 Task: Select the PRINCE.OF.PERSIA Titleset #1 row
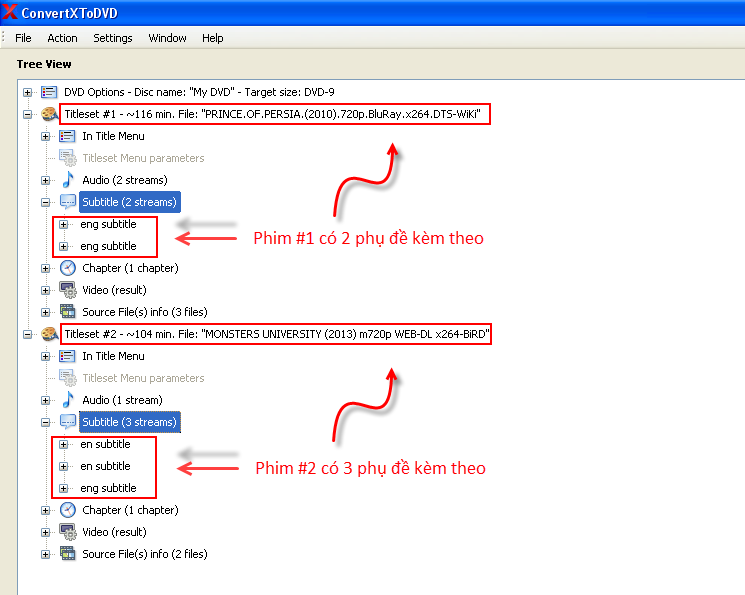coord(273,114)
